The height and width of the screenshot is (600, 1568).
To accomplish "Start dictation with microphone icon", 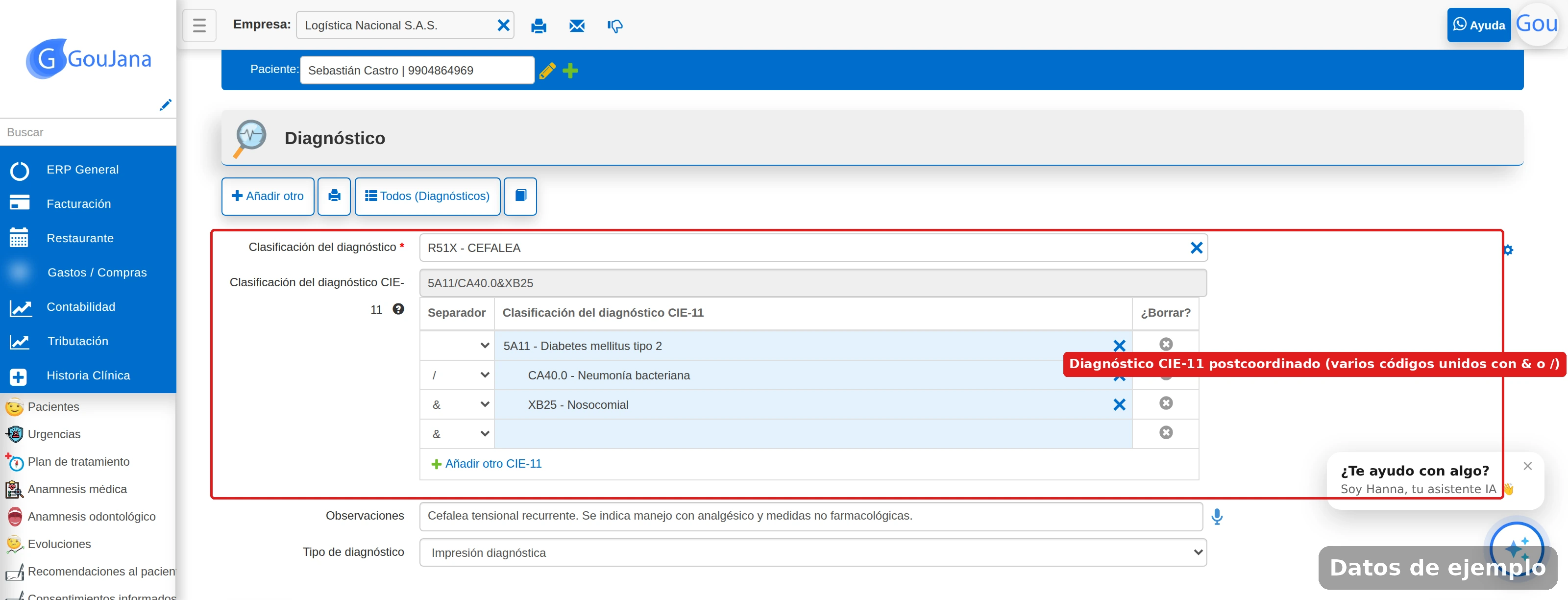I will 1217,517.
